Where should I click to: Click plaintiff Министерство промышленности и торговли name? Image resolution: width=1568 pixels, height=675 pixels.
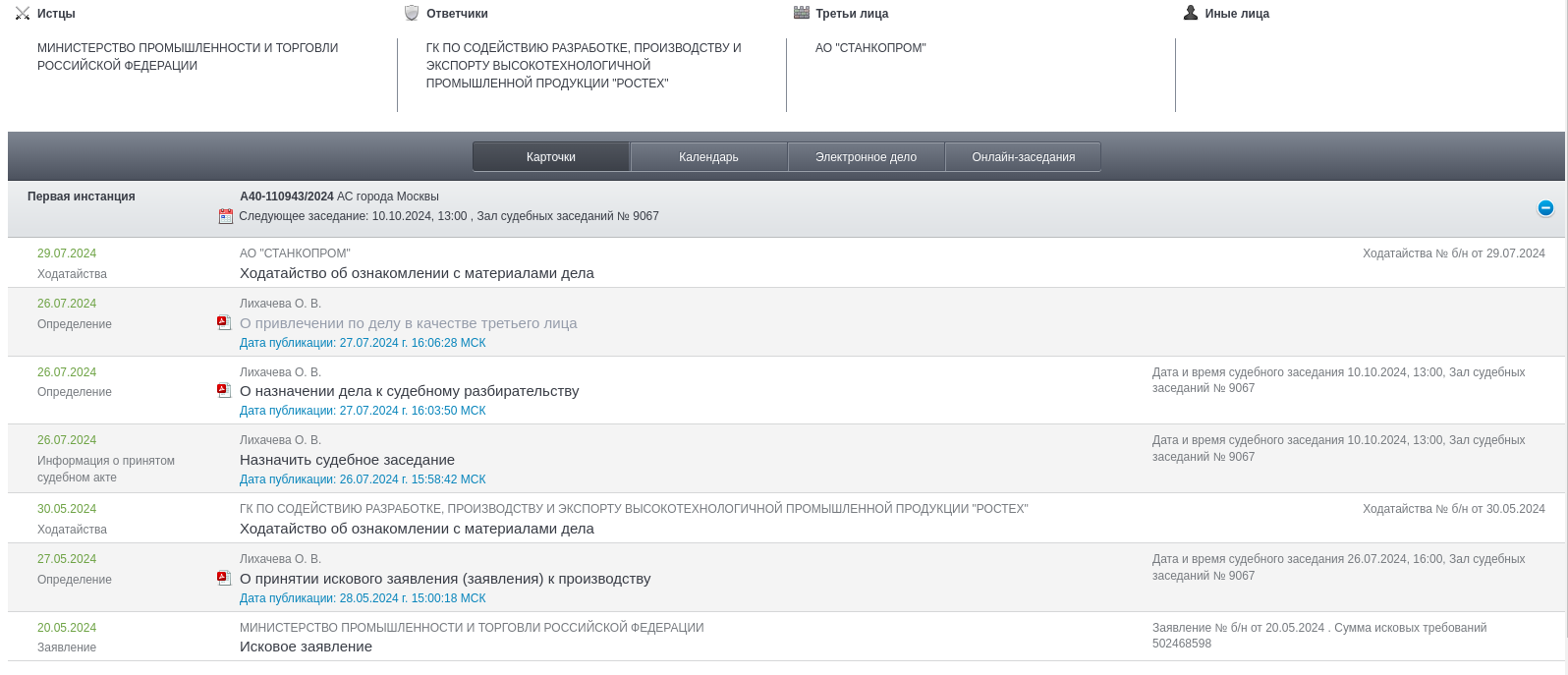(x=188, y=57)
